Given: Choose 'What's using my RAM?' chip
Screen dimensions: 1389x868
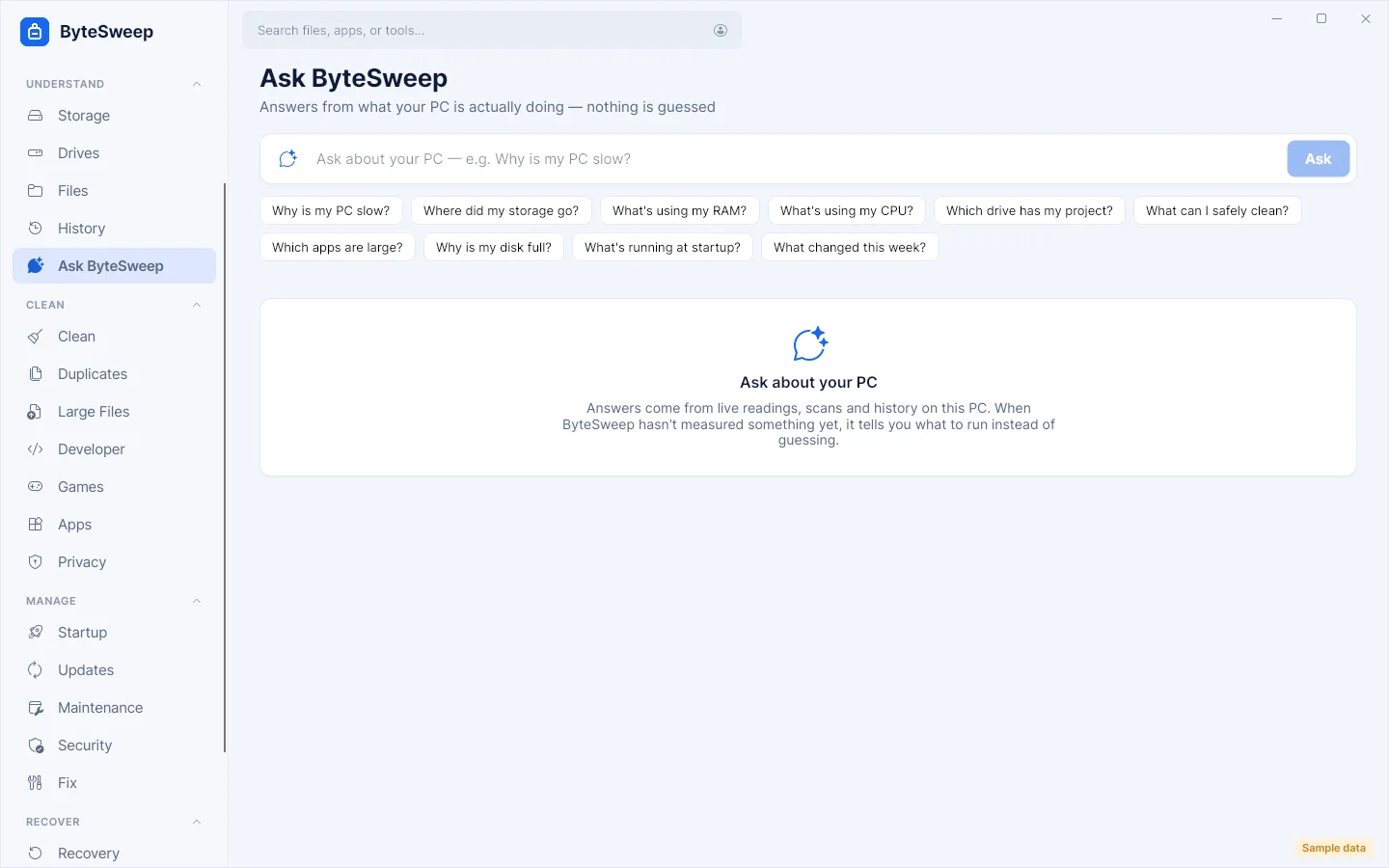Looking at the screenshot, I should pyautogui.click(x=680, y=211).
